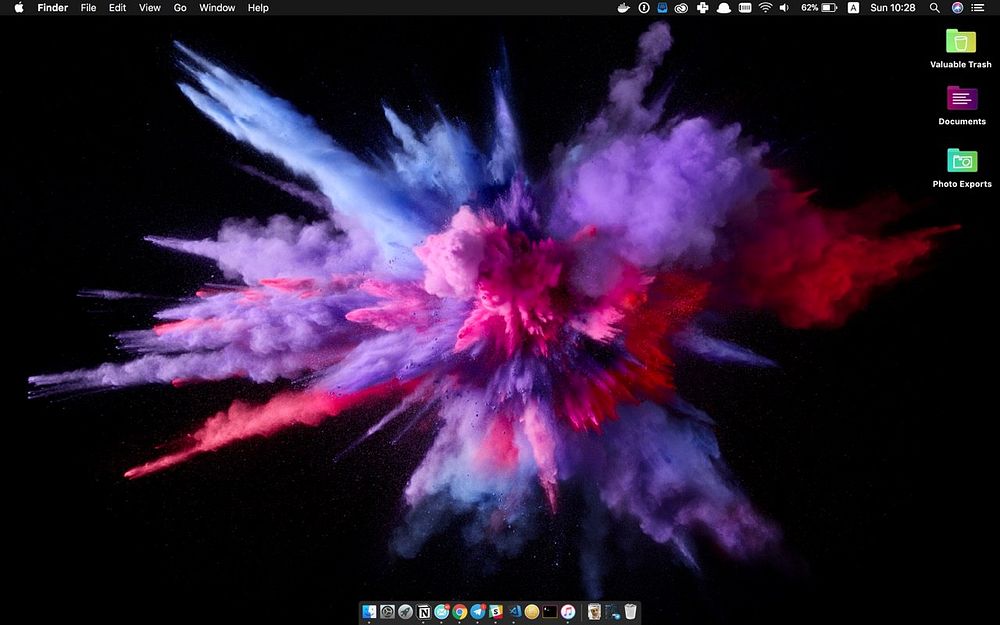Open Notification Center list icon
Screen dimensions: 1000x625
pyautogui.click(x=978, y=8)
